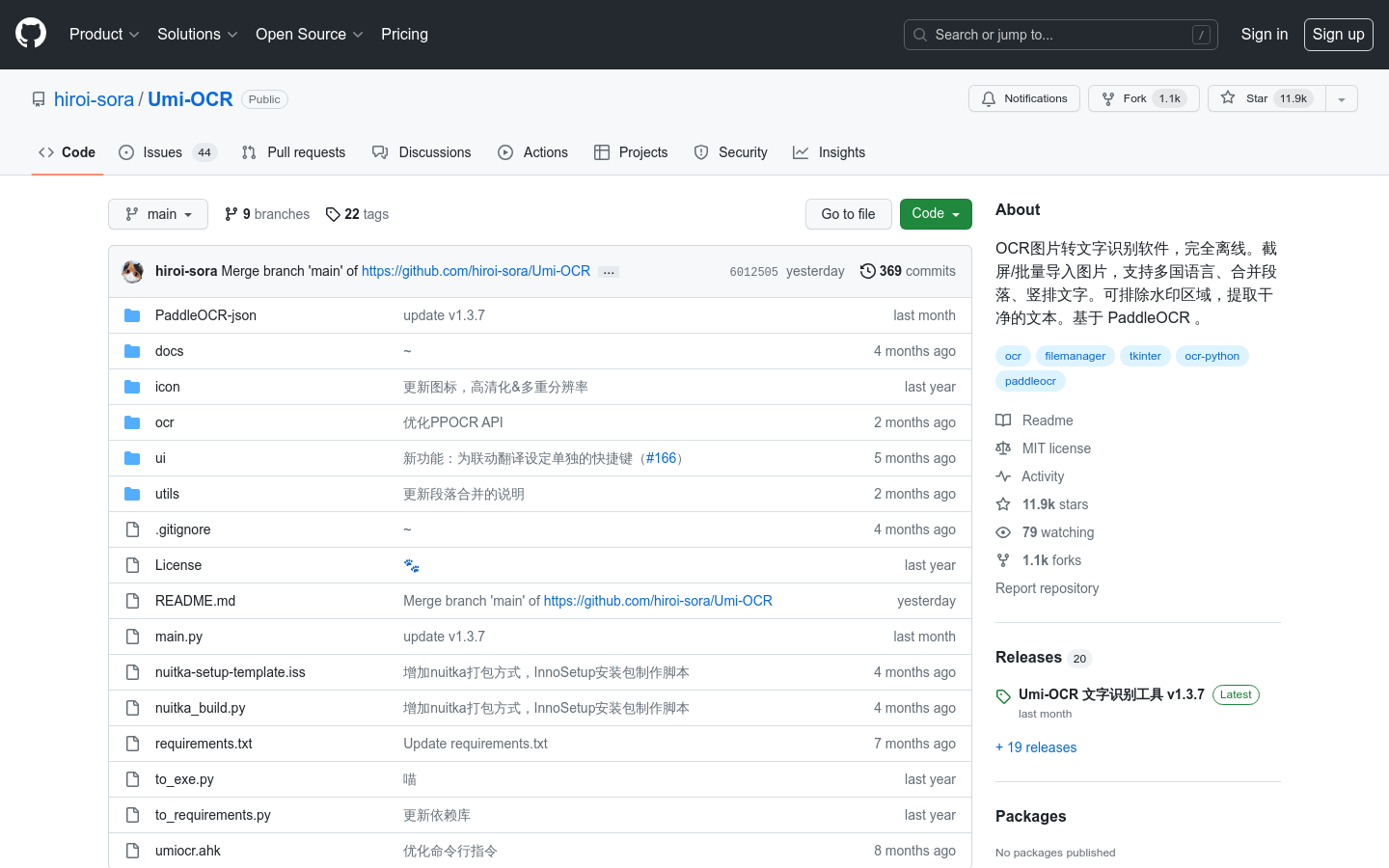This screenshot has width=1389, height=868.
Task: Click the icon folder's folder icon
Action: point(132,387)
